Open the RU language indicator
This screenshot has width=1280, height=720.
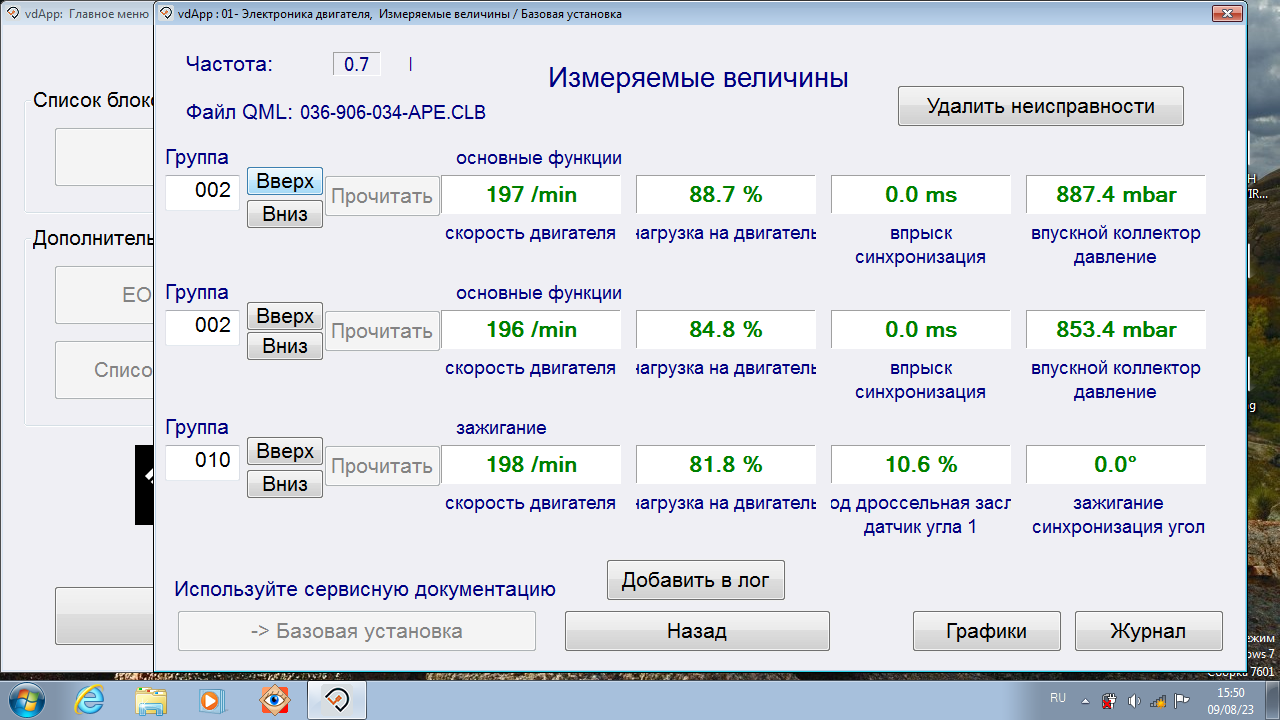coord(1058,697)
